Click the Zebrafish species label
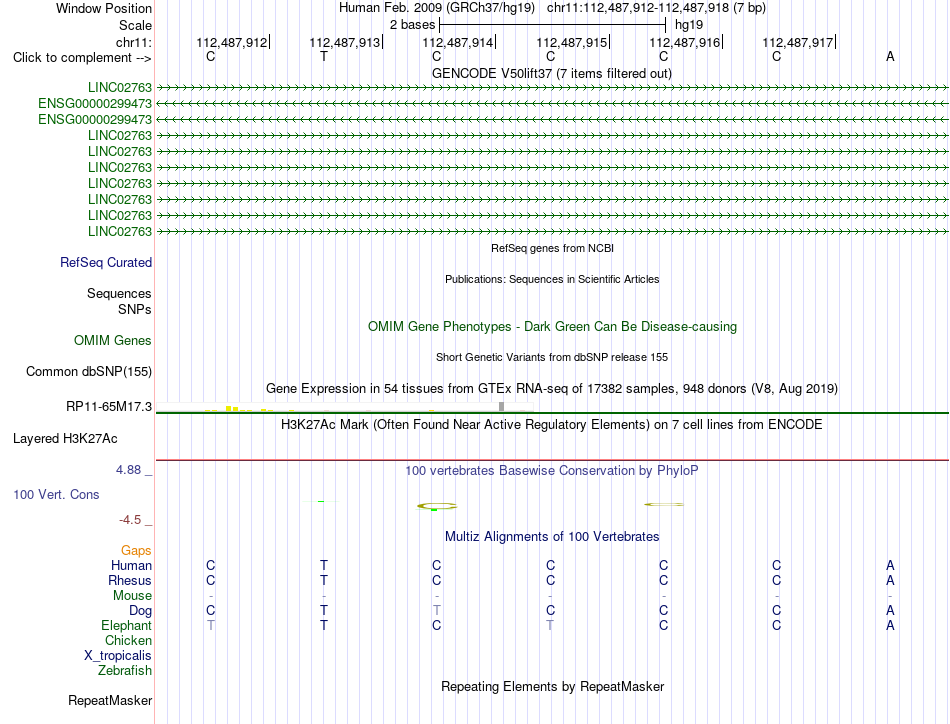Image resolution: width=950 pixels, height=724 pixels. [125, 671]
